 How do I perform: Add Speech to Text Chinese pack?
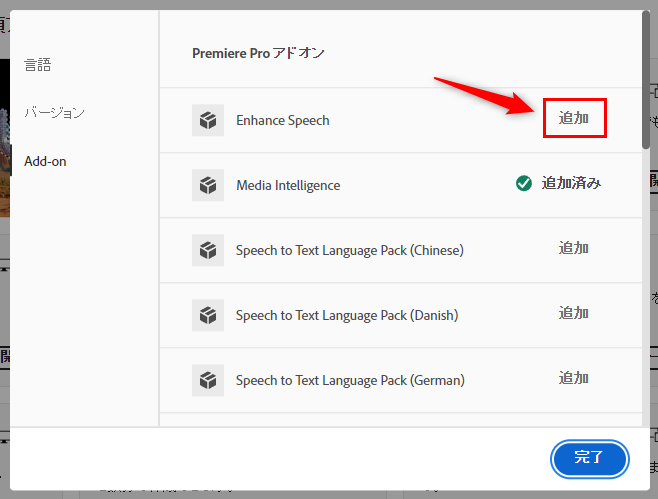[x=574, y=248]
